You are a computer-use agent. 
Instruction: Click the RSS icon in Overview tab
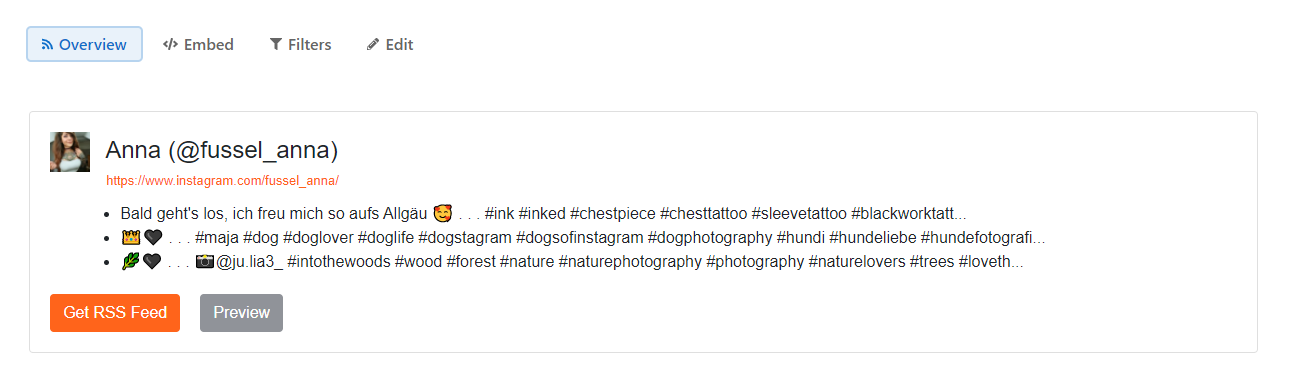click(x=47, y=45)
